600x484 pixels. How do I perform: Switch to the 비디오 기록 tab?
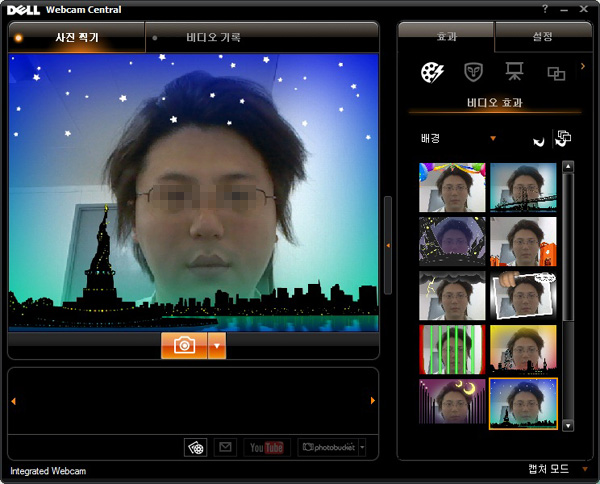[262, 37]
